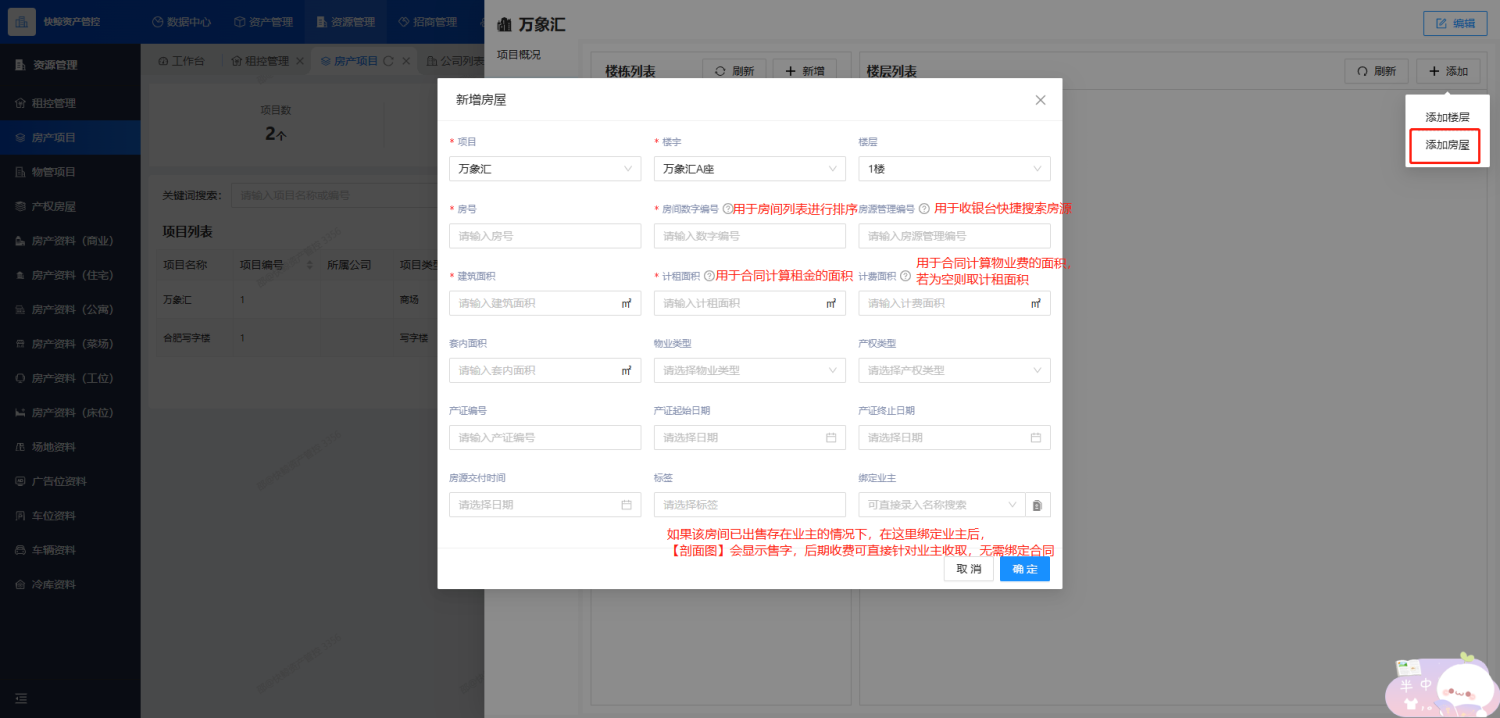Open 房产项目 in the sidebar
Image resolution: width=1500 pixels, height=718 pixels.
coord(70,137)
